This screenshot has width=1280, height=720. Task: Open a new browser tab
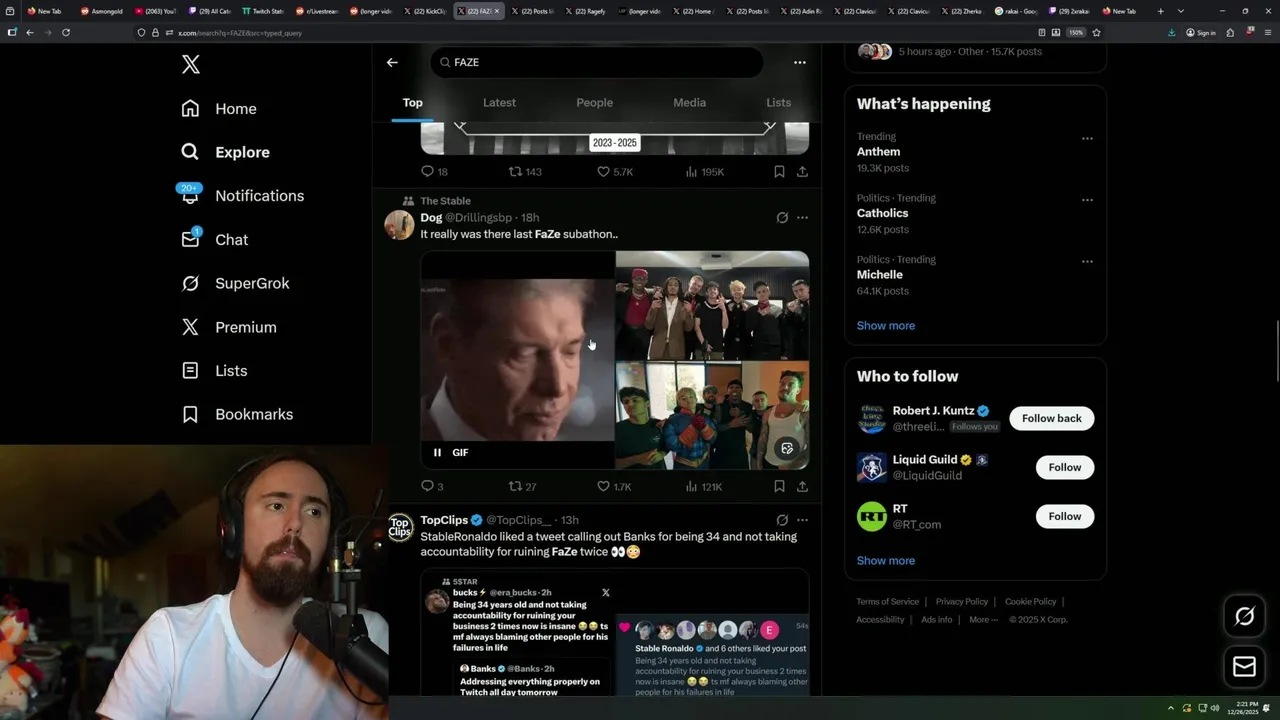[1160, 11]
